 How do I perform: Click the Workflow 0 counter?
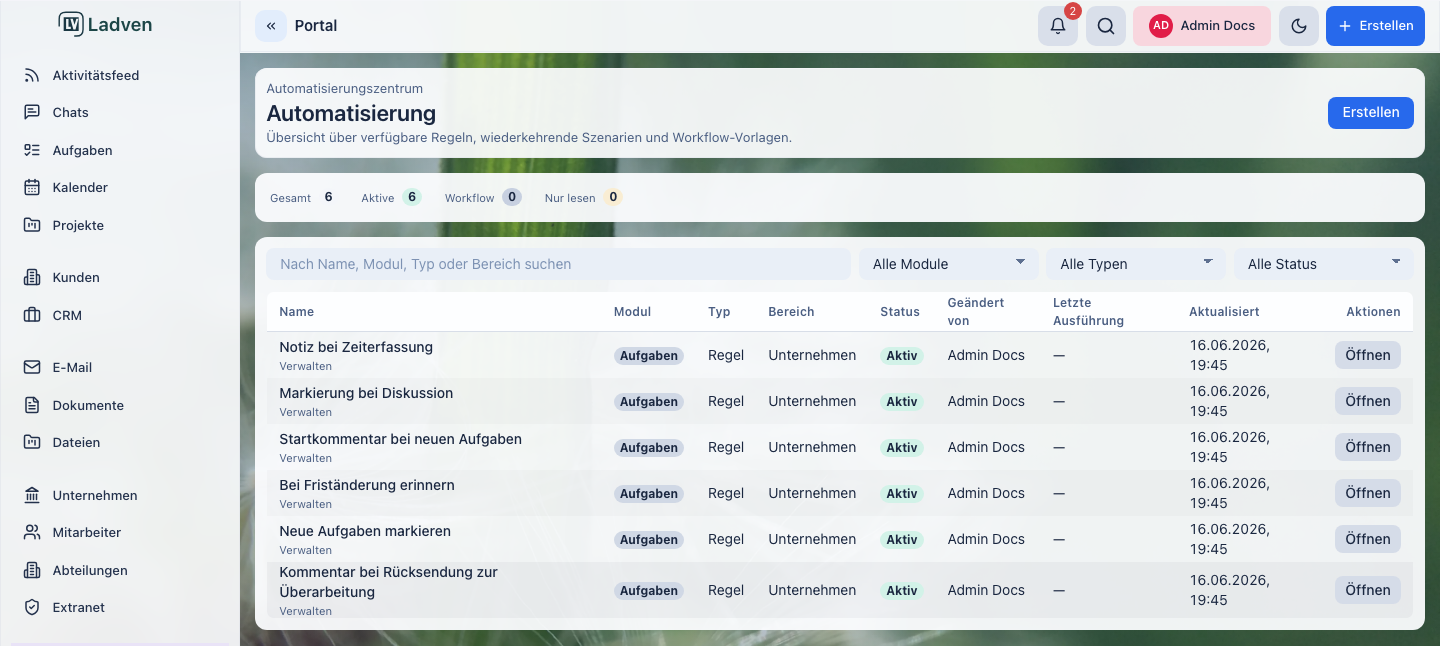click(x=483, y=198)
